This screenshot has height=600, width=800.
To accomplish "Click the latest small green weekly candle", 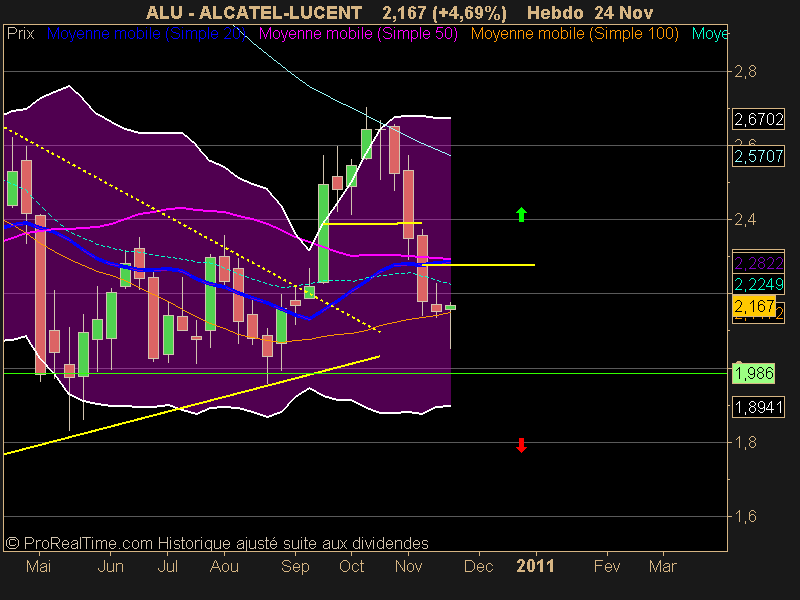I will tap(451, 307).
